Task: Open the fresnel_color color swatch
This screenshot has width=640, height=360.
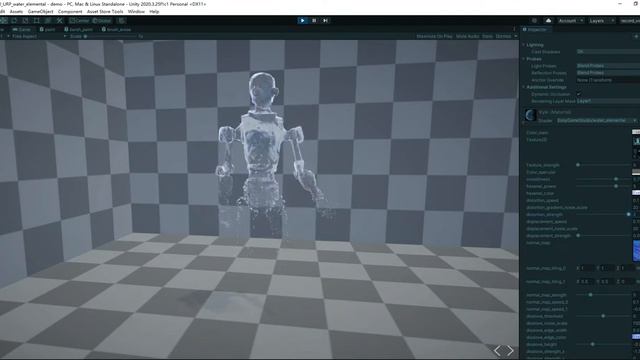Action: click(636, 193)
